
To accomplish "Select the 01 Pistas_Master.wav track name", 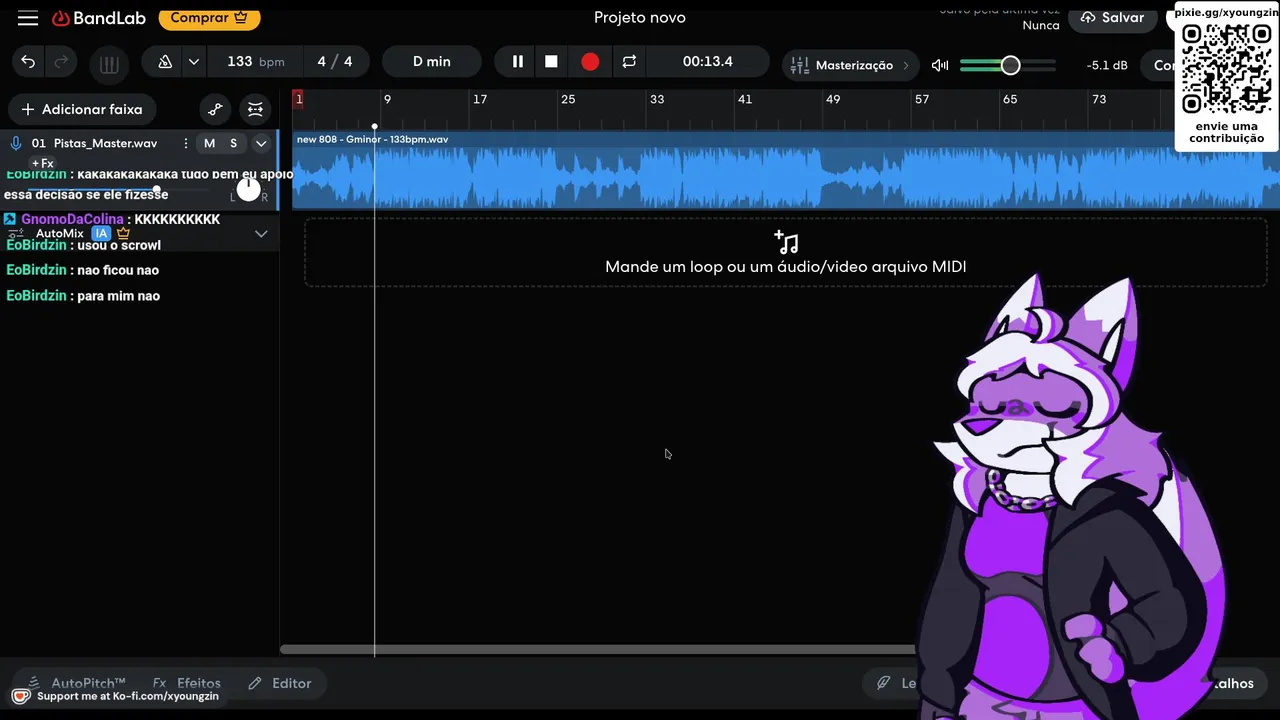I will coord(94,143).
